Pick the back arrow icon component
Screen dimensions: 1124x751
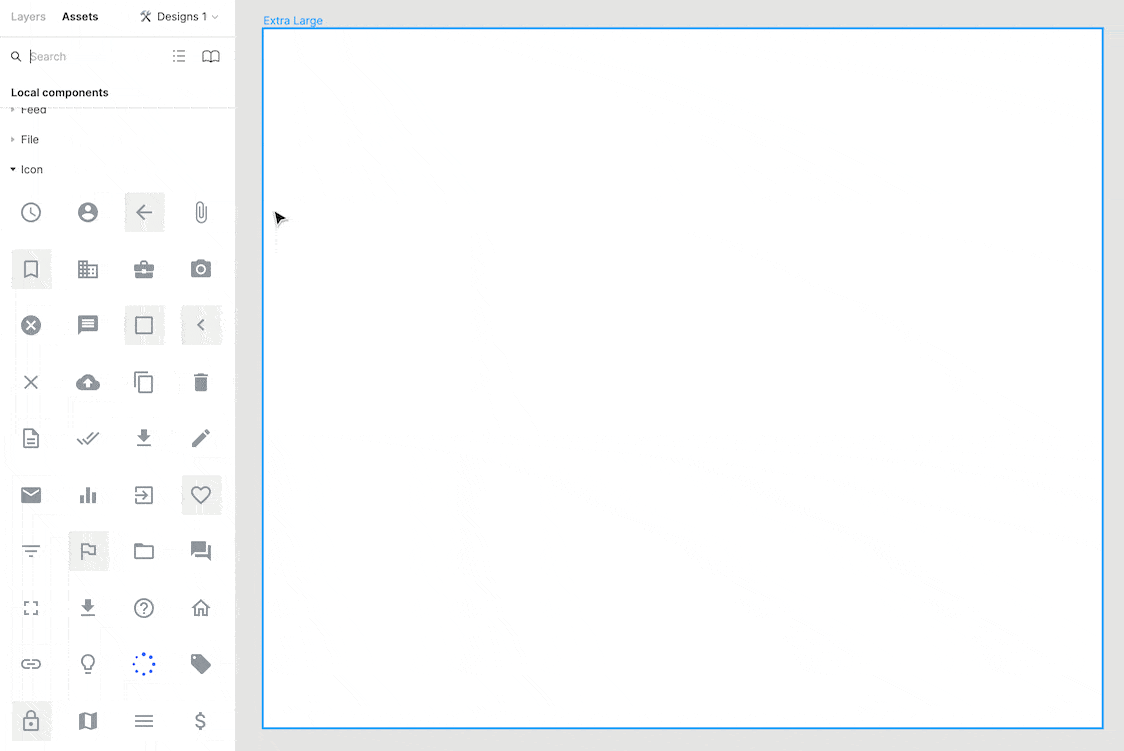144,212
